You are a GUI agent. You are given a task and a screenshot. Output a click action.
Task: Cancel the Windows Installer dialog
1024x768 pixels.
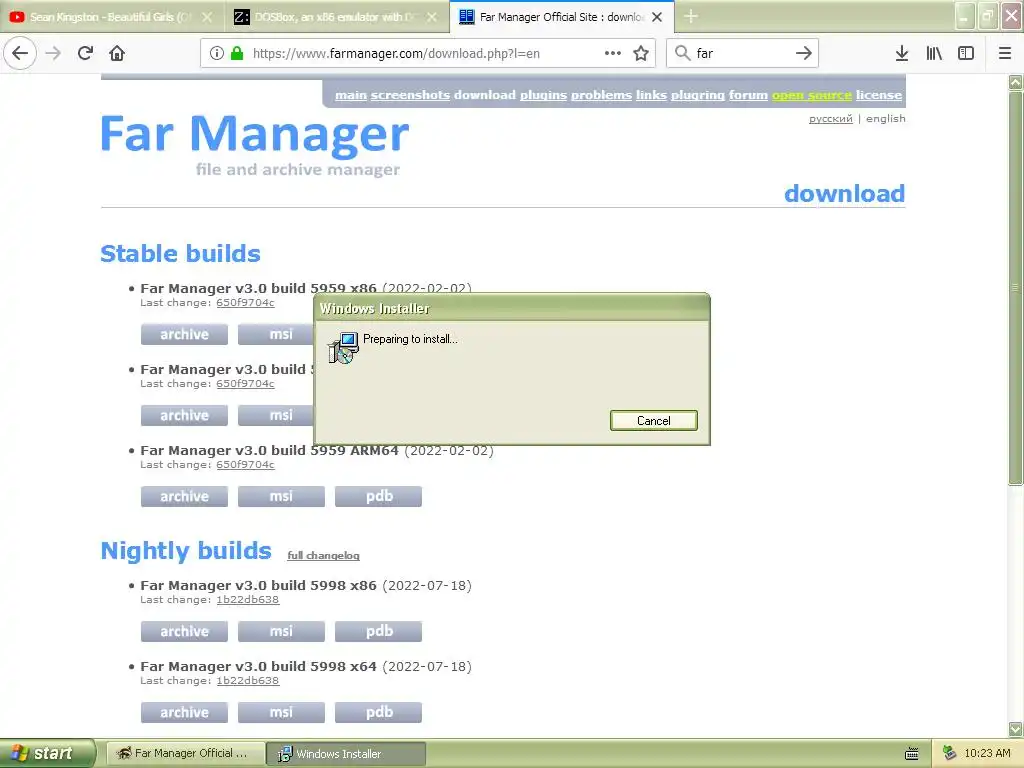point(654,421)
